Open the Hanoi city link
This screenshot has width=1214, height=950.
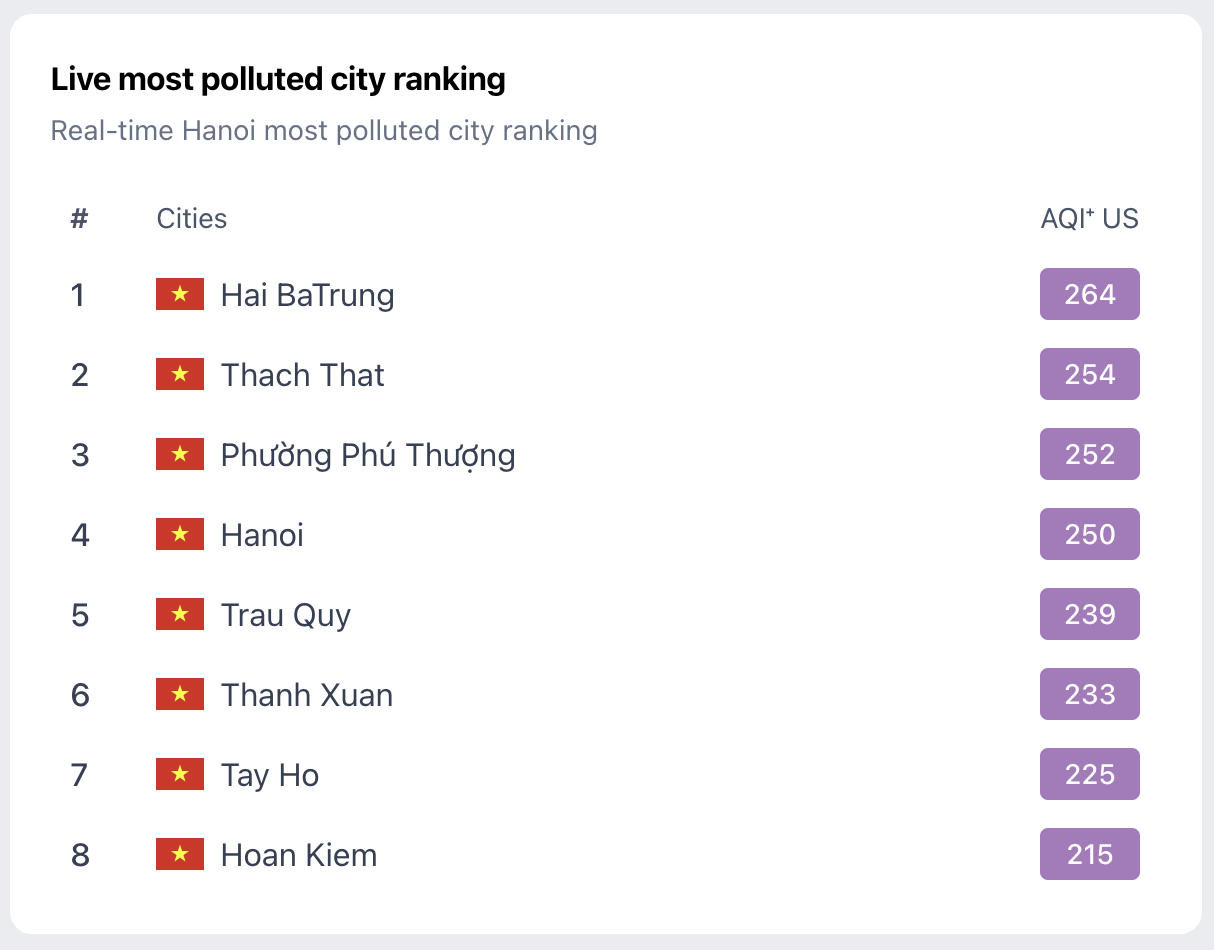(262, 535)
